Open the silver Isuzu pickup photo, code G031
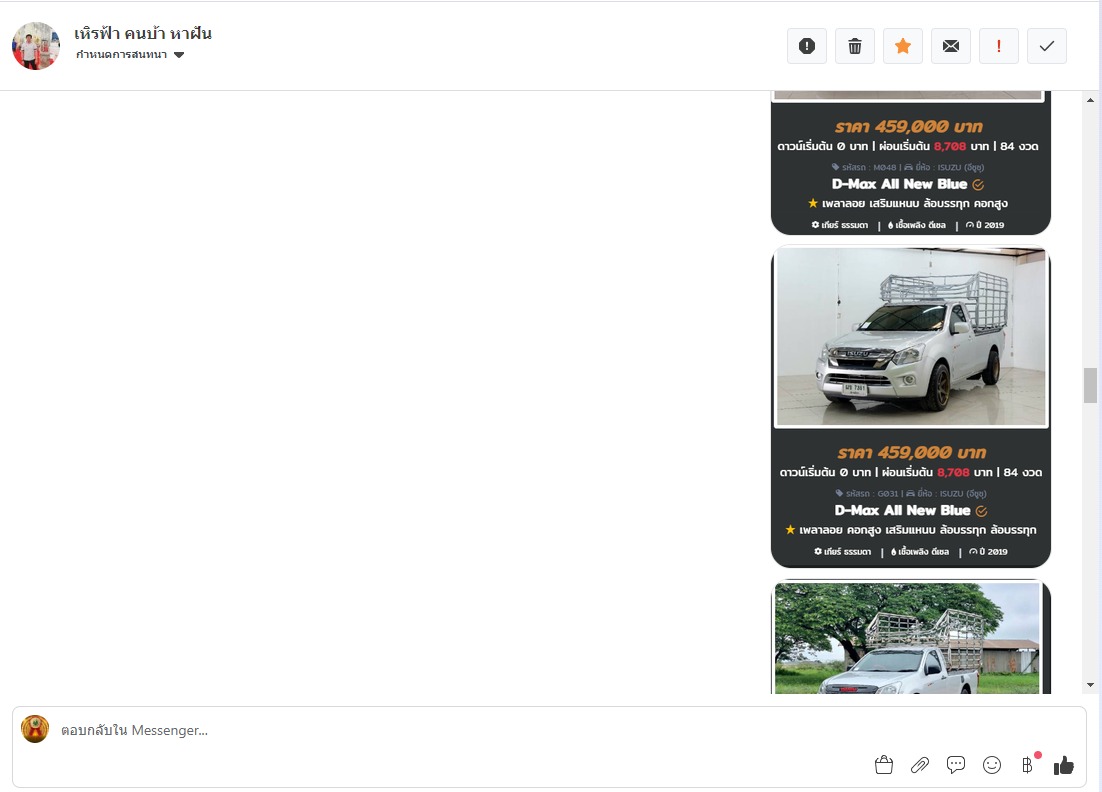 911,337
